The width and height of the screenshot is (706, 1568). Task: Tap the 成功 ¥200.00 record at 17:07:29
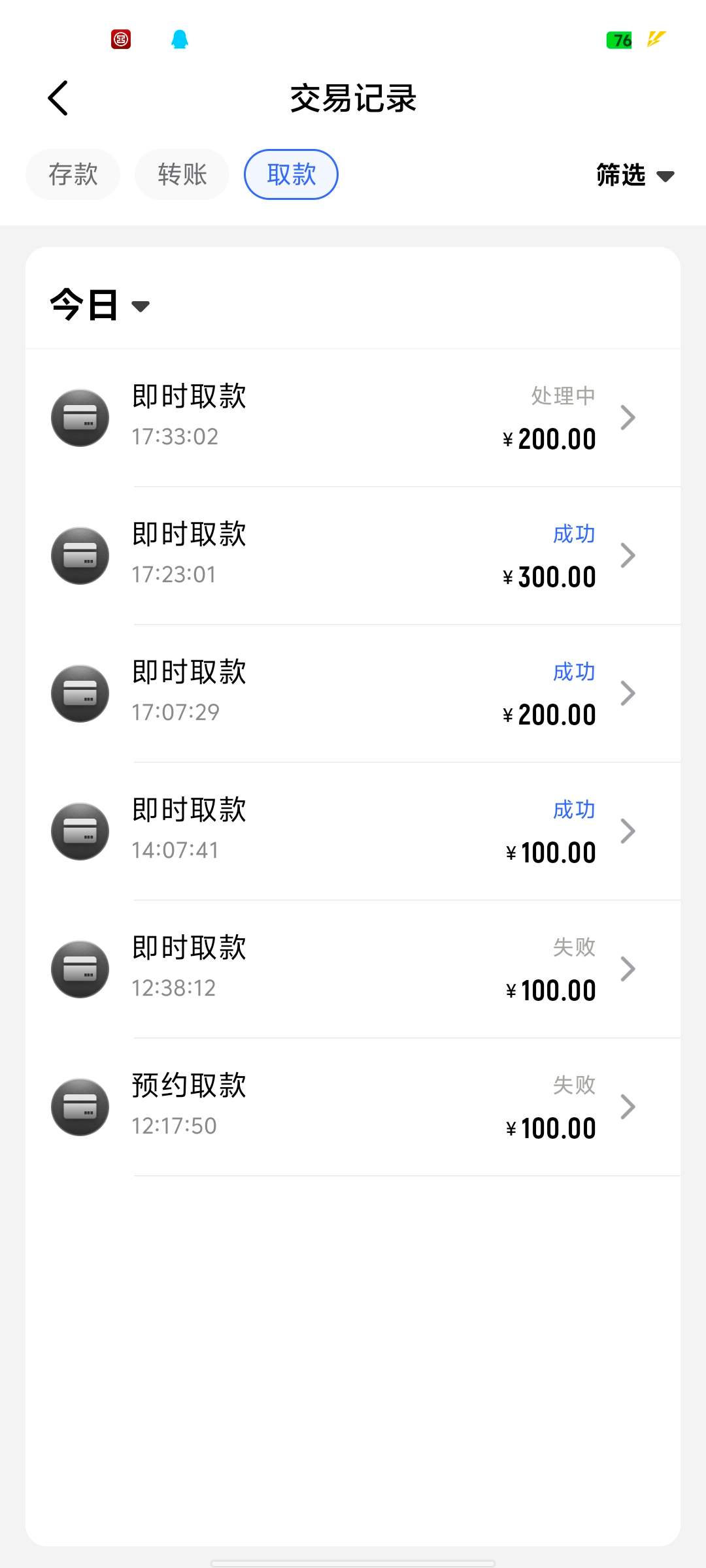coord(353,694)
